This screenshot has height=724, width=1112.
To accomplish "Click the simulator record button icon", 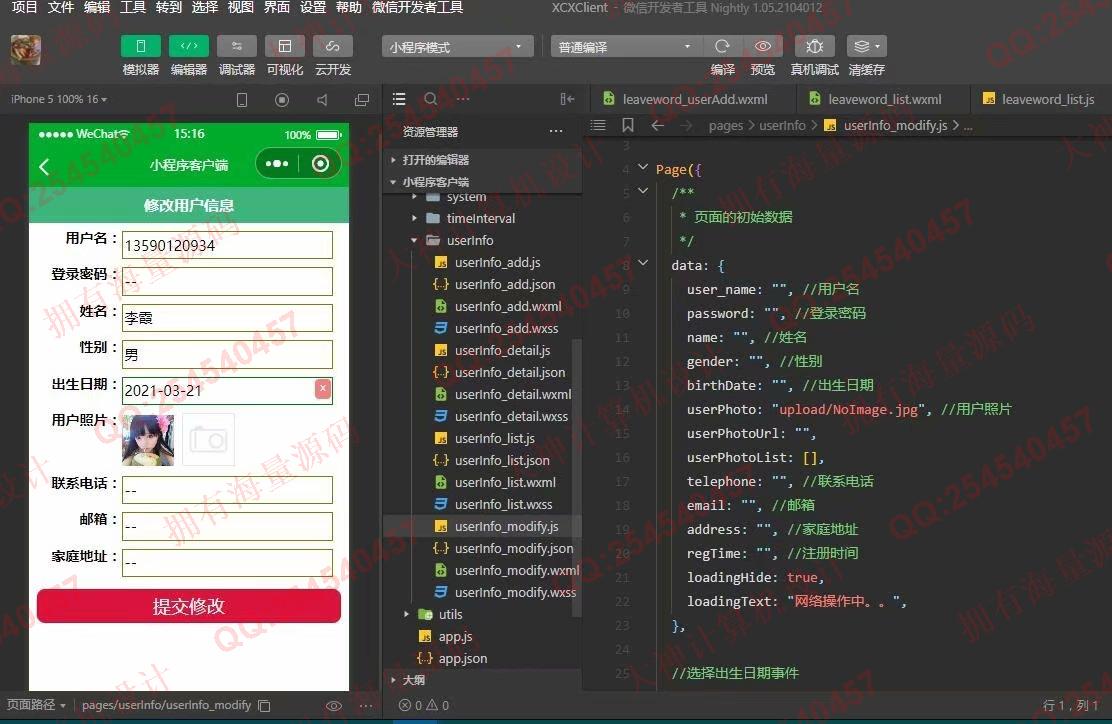I will point(282,100).
